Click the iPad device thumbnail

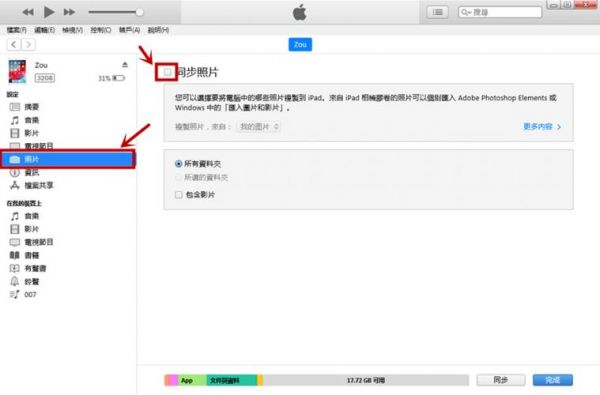coord(18,71)
